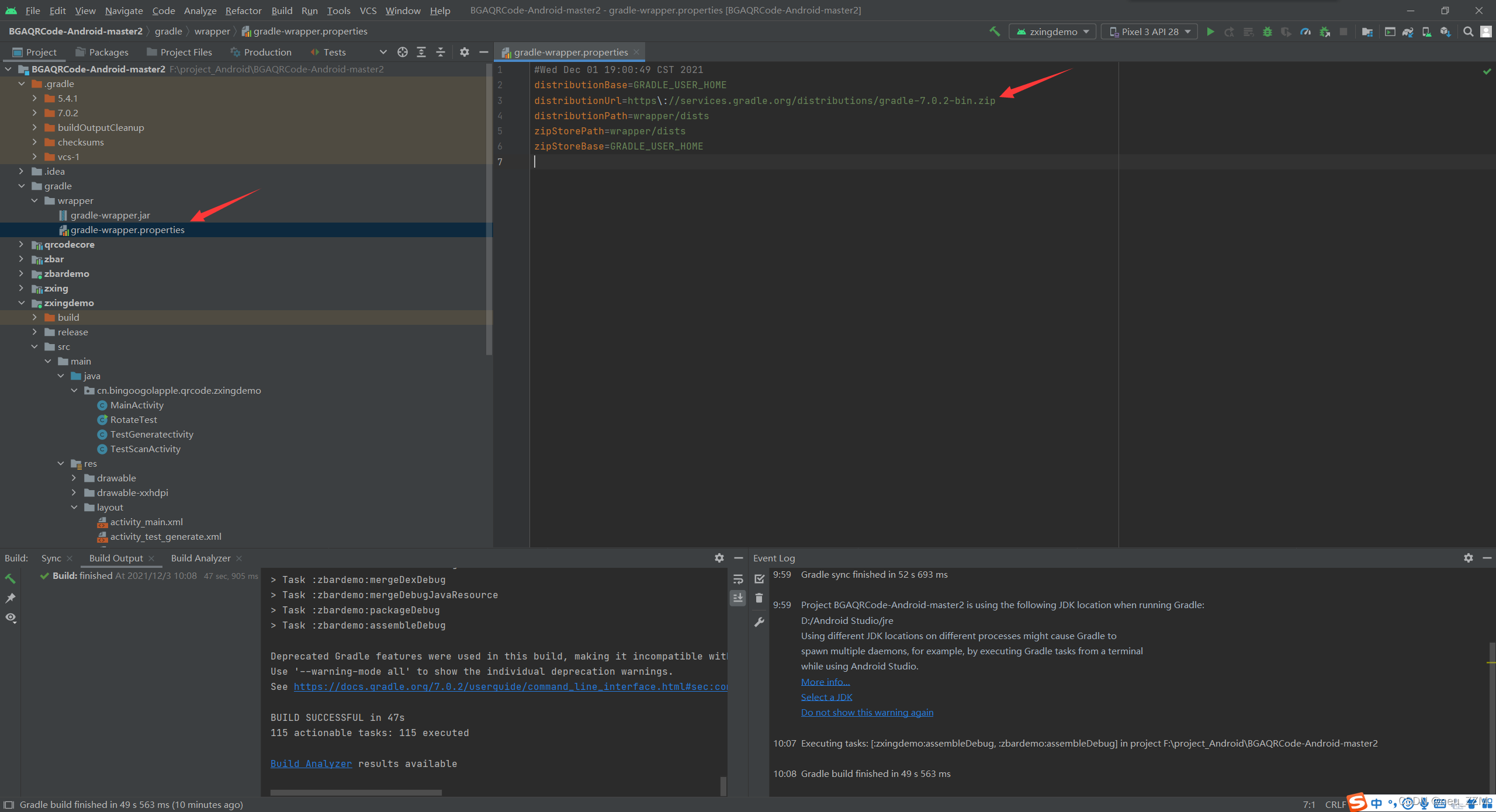The height and width of the screenshot is (812, 1496).
Task: Click the Search Everywhere magnifier icon
Action: click(1468, 32)
